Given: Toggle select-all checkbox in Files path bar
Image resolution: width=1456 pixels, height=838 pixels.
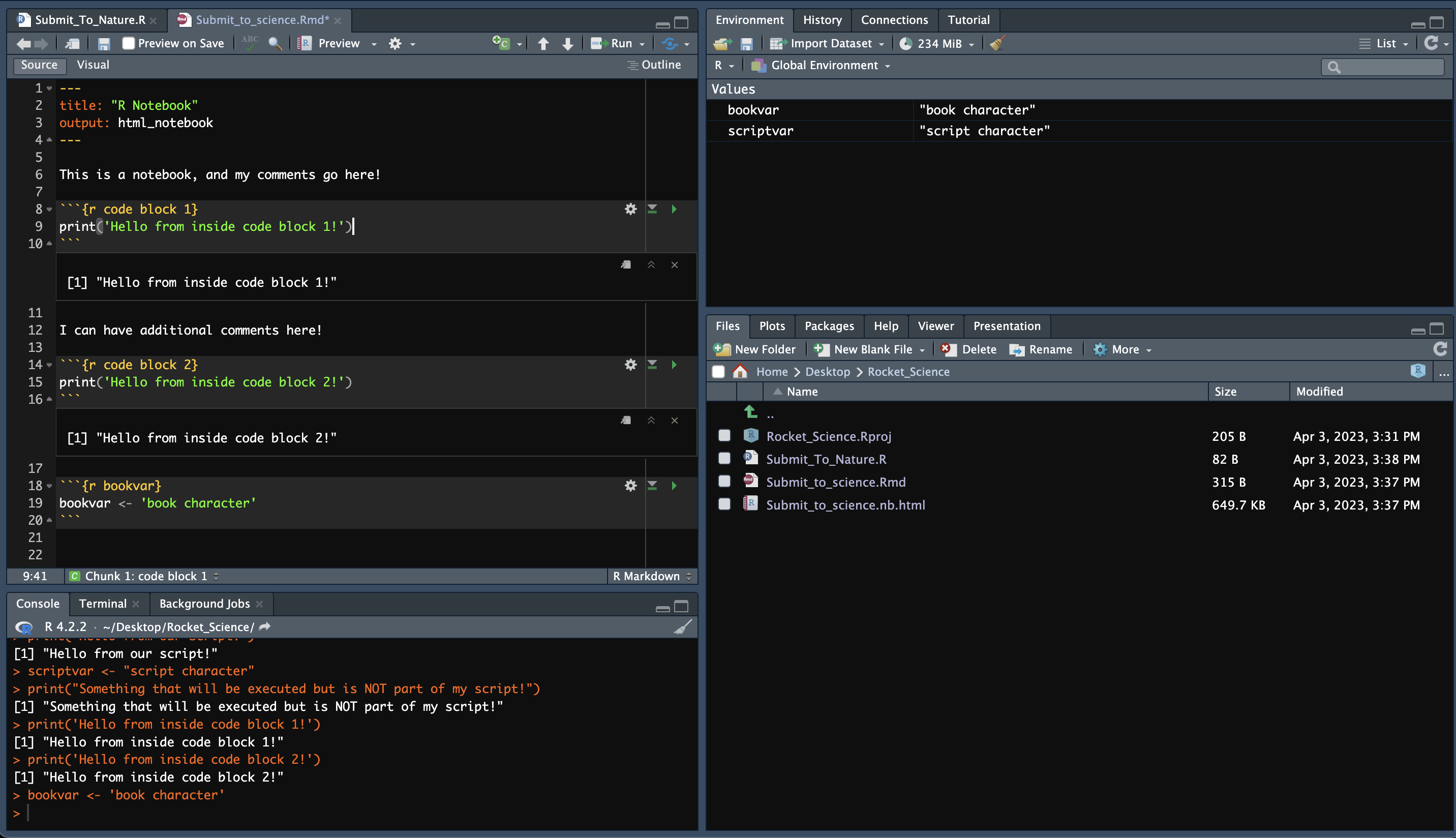Looking at the screenshot, I should 718,372.
